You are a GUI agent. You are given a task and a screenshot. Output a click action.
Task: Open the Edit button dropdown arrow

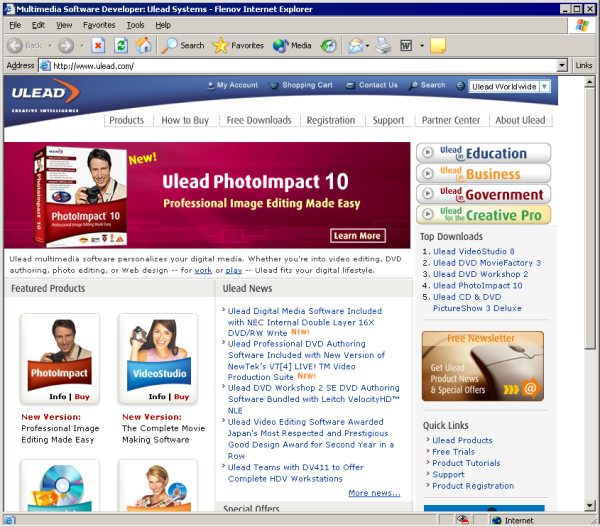pos(422,46)
